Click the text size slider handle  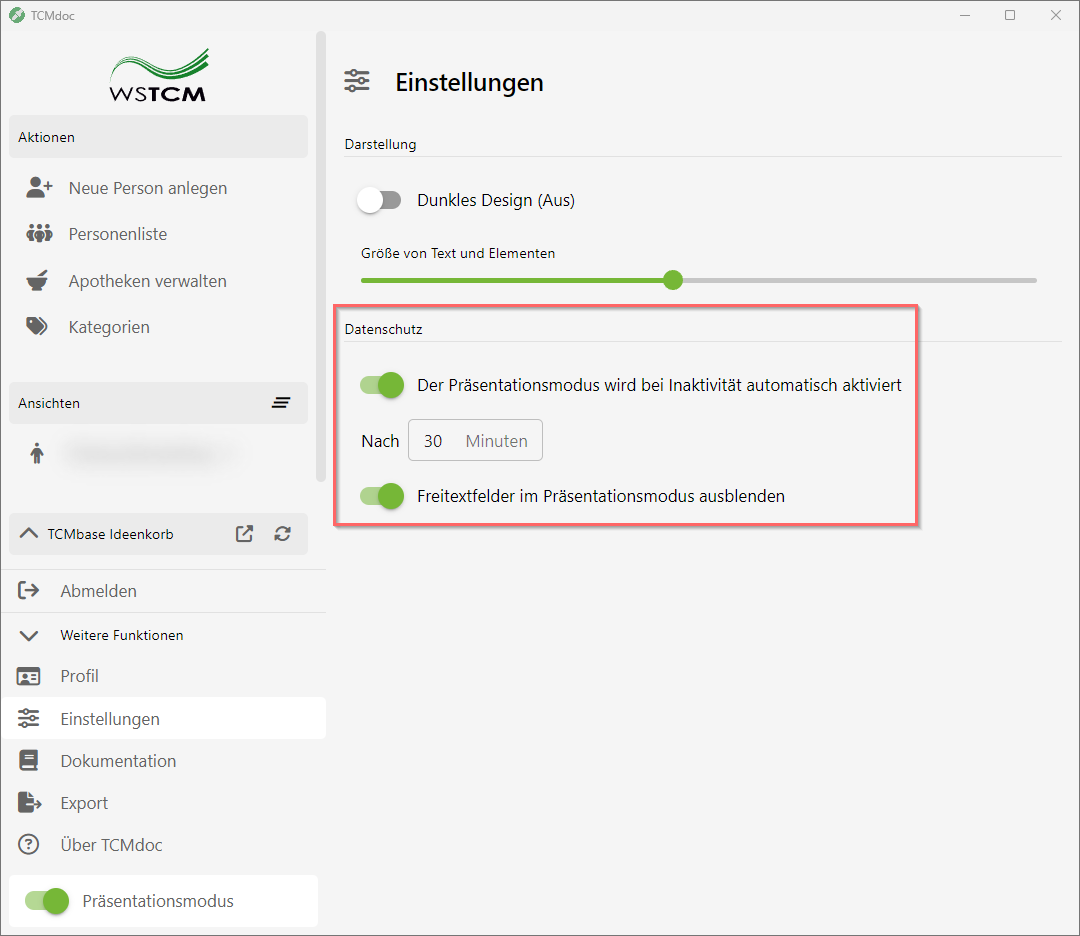point(673,280)
